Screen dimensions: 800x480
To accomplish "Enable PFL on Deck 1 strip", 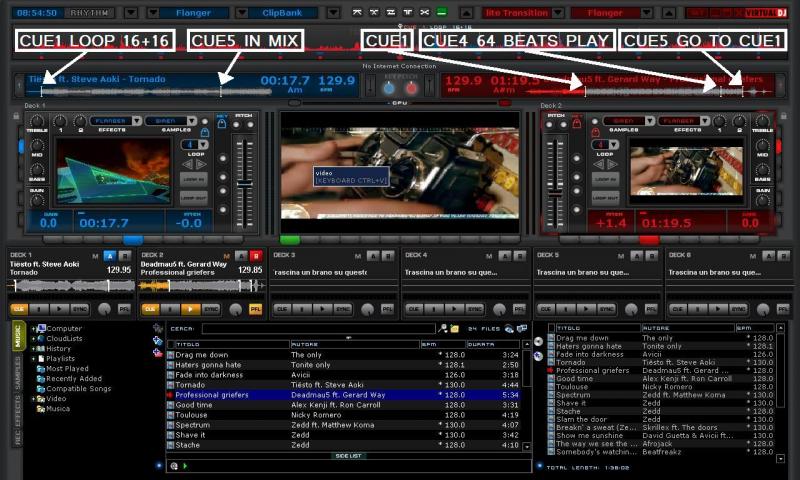I will 124,309.
